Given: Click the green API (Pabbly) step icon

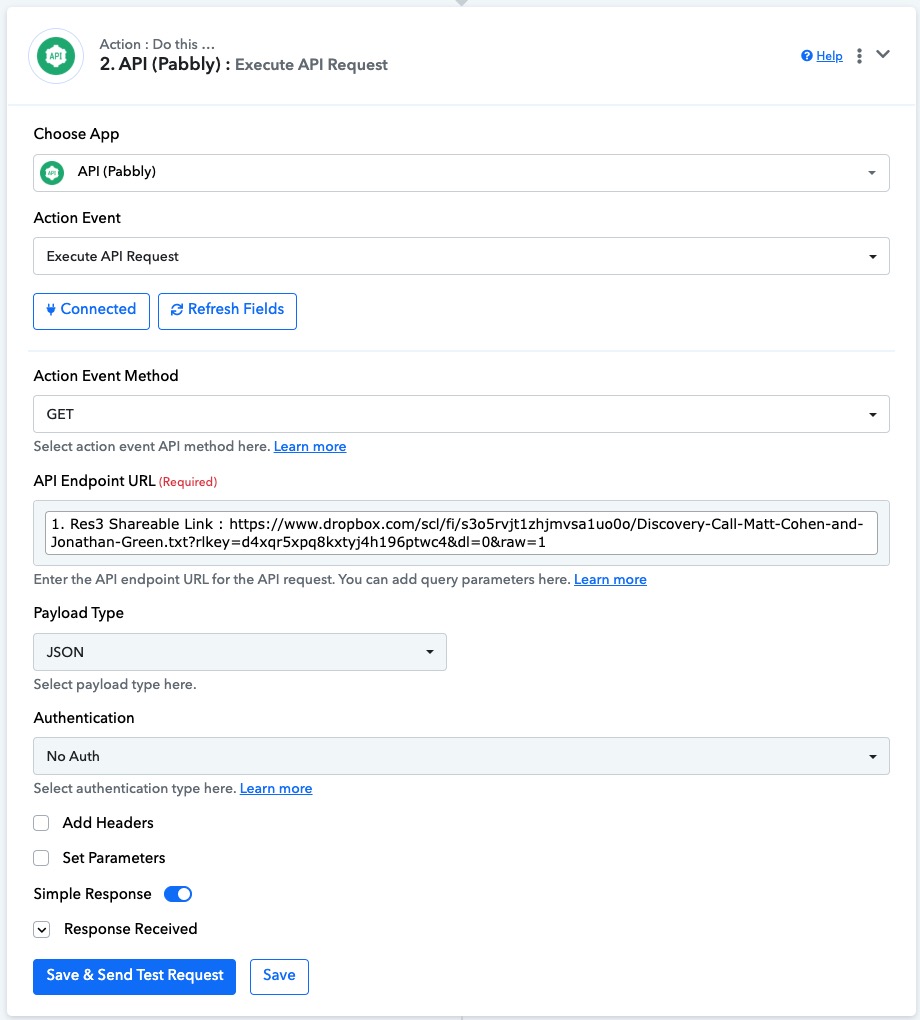Looking at the screenshot, I should [x=56, y=56].
